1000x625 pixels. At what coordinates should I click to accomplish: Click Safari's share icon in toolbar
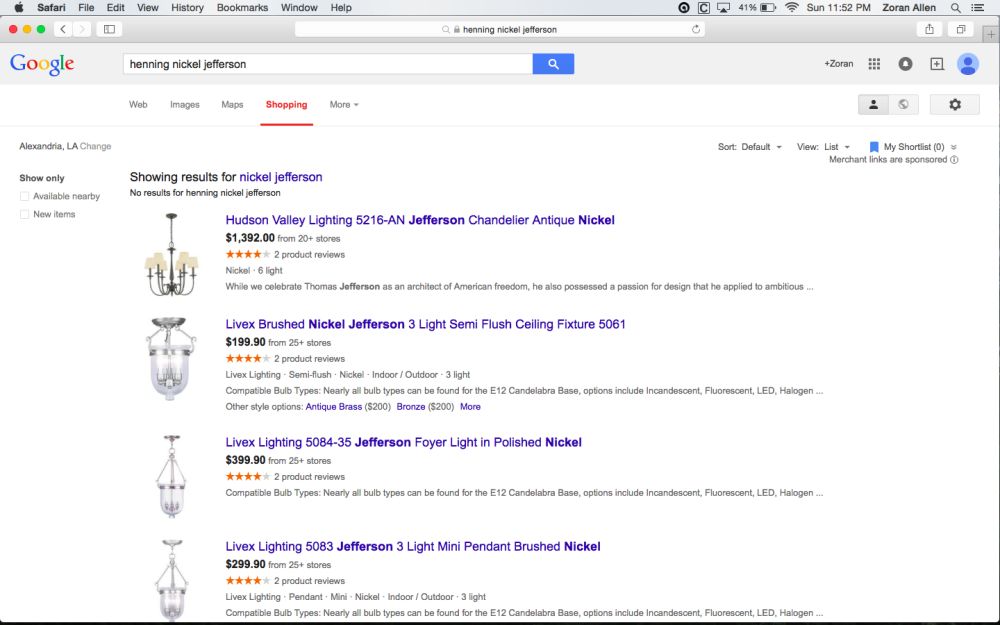[x=929, y=29]
